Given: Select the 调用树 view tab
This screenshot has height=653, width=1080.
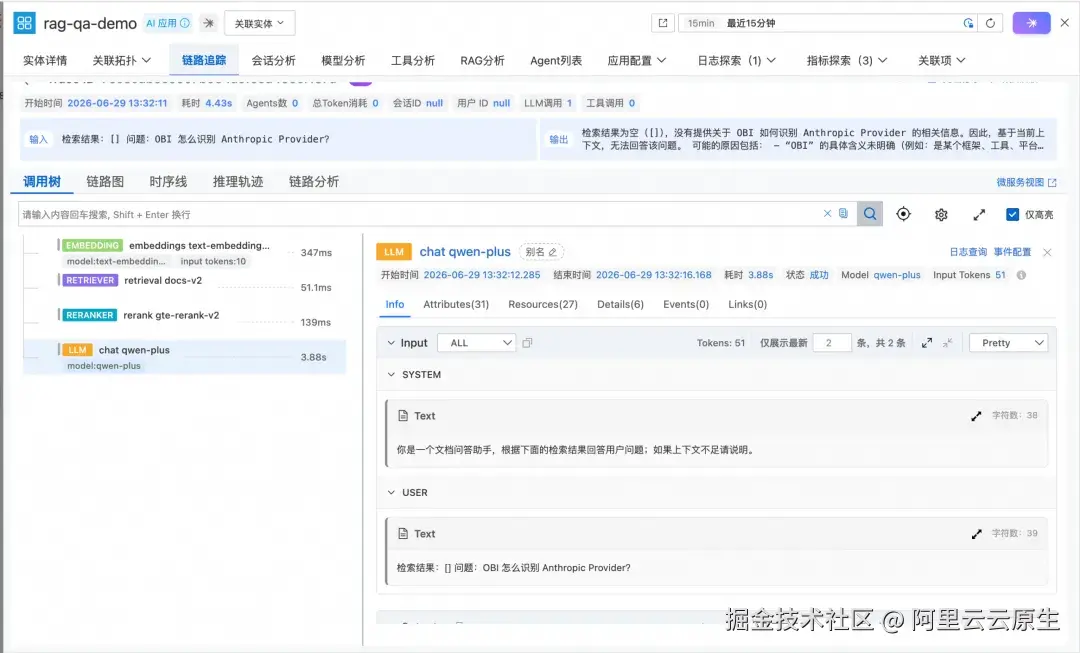Looking at the screenshot, I should click(x=42, y=182).
